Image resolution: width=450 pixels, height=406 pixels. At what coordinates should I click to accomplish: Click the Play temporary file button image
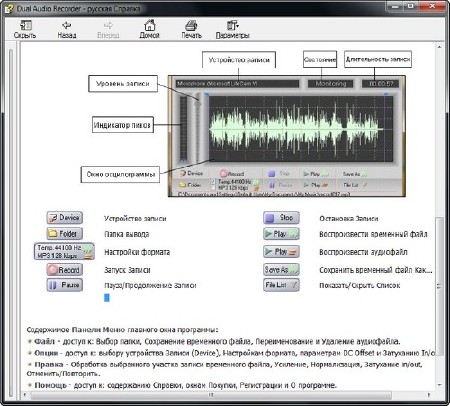(x=281, y=234)
